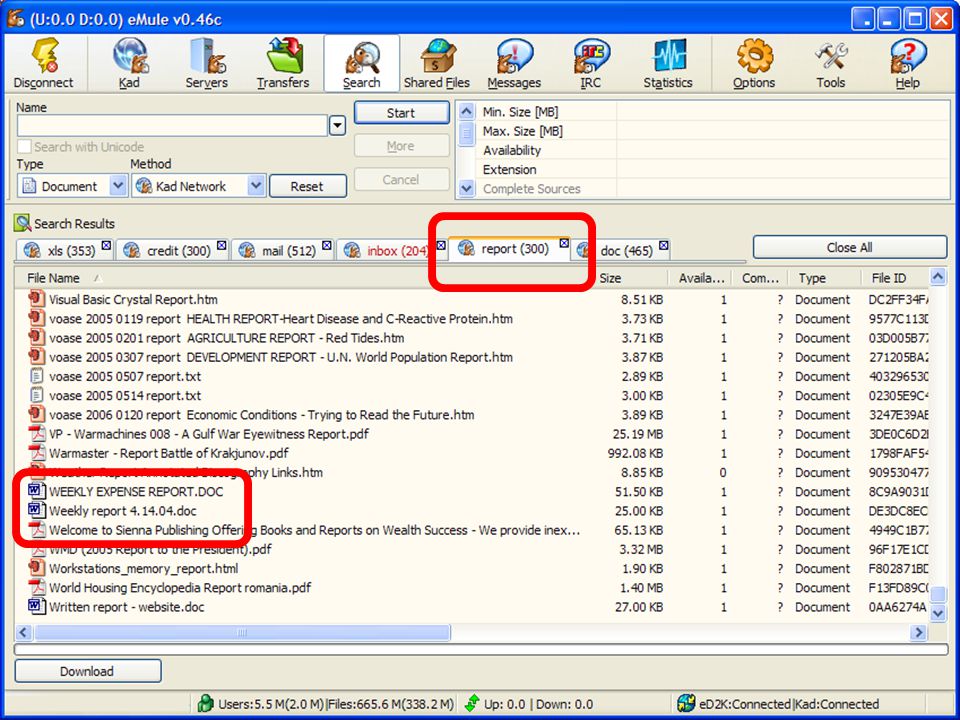Open Shared Files from toolbar
This screenshot has height=720, width=960.
[437, 63]
